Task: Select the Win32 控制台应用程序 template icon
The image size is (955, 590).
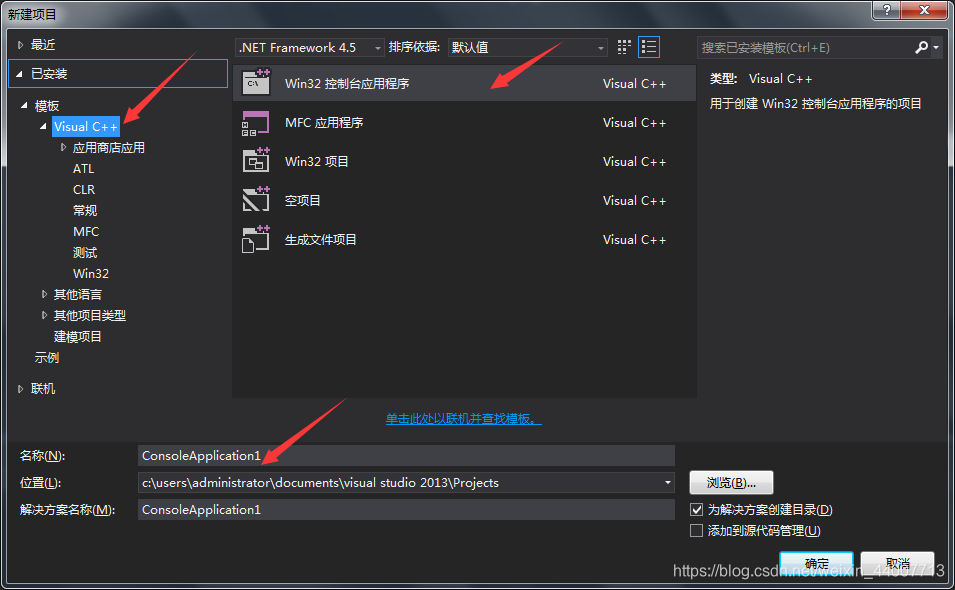Action: click(256, 83)
